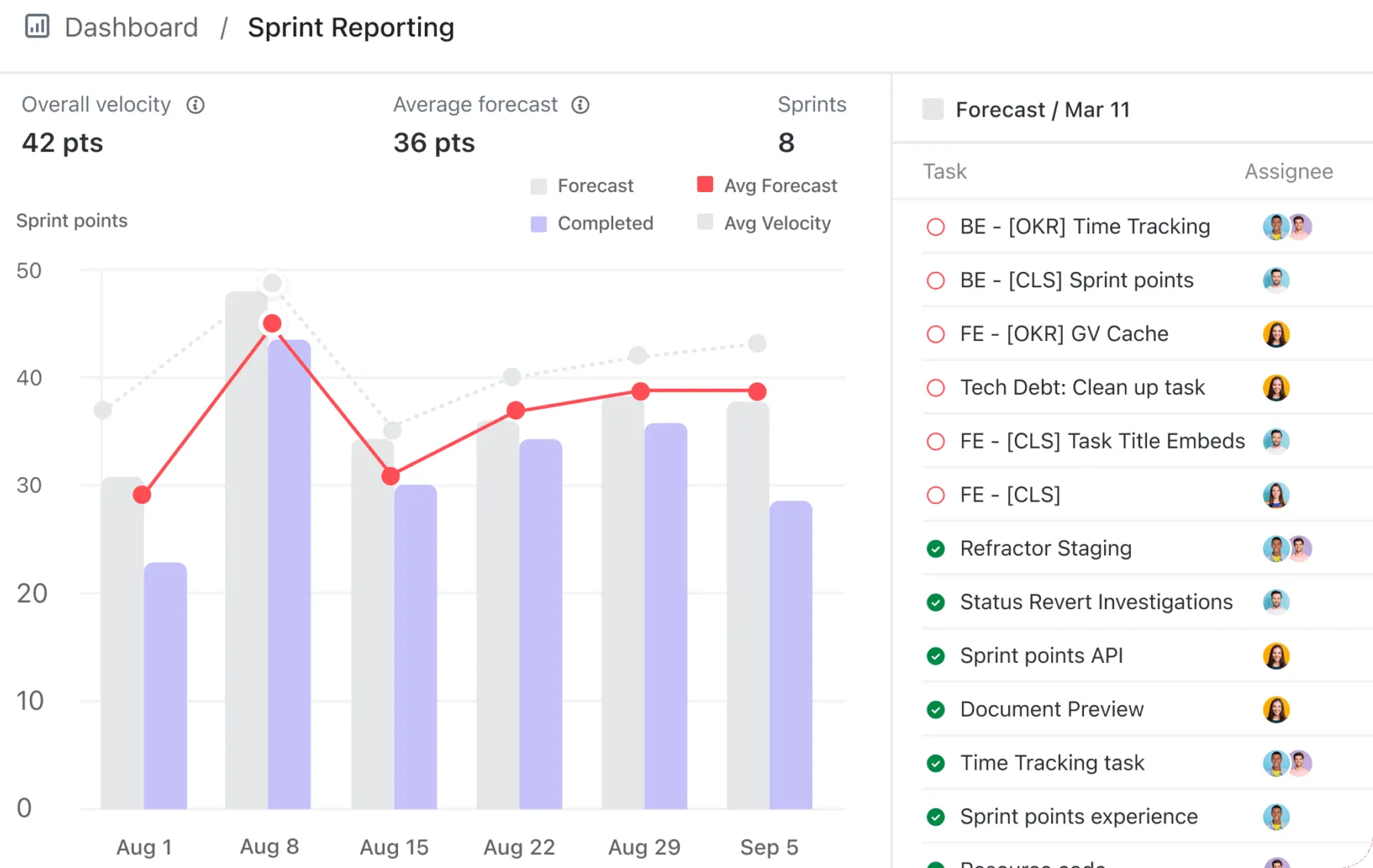Click the 42 pts overall velocity value
This screenshot has height=868, width=1373.
(62, 143)
